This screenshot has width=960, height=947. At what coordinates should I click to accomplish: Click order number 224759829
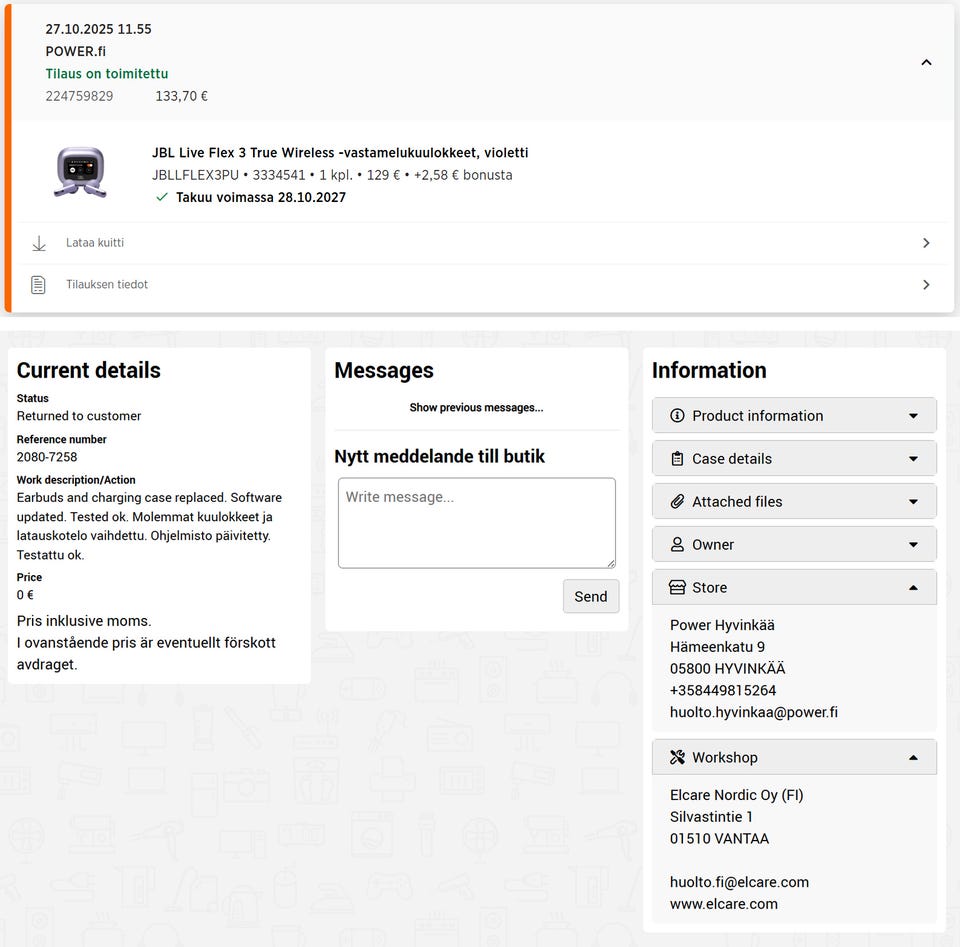pos(79,96)
